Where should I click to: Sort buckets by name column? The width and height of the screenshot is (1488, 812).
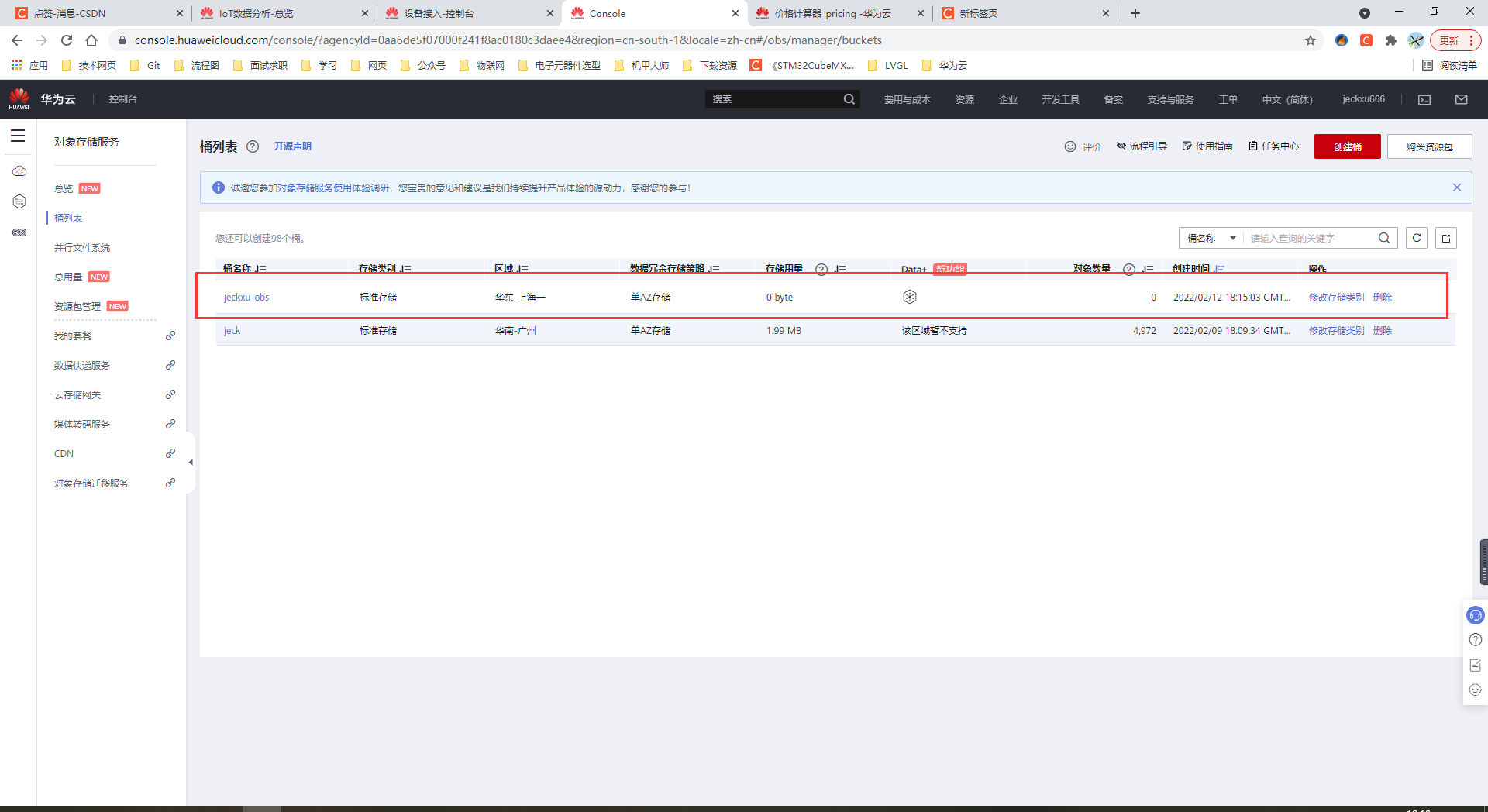pyautogui.click(x=260, y=269)
